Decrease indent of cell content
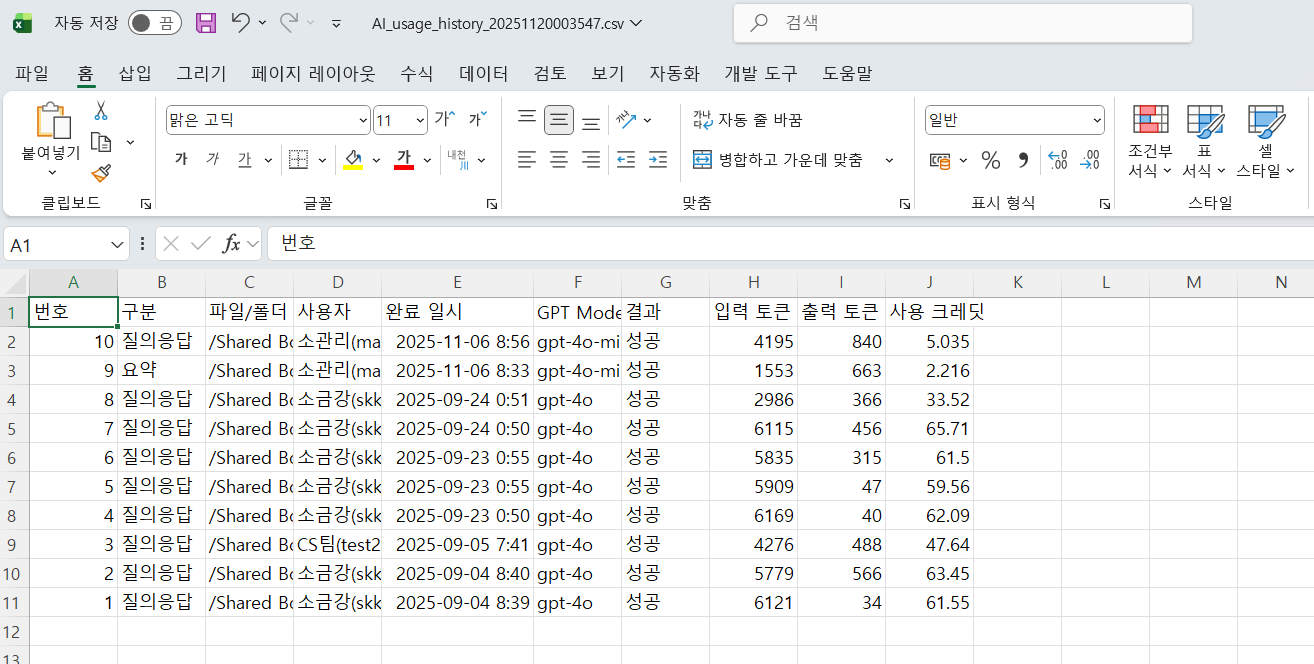This screenshot has width=1314, height=664. tap(626, 159)
